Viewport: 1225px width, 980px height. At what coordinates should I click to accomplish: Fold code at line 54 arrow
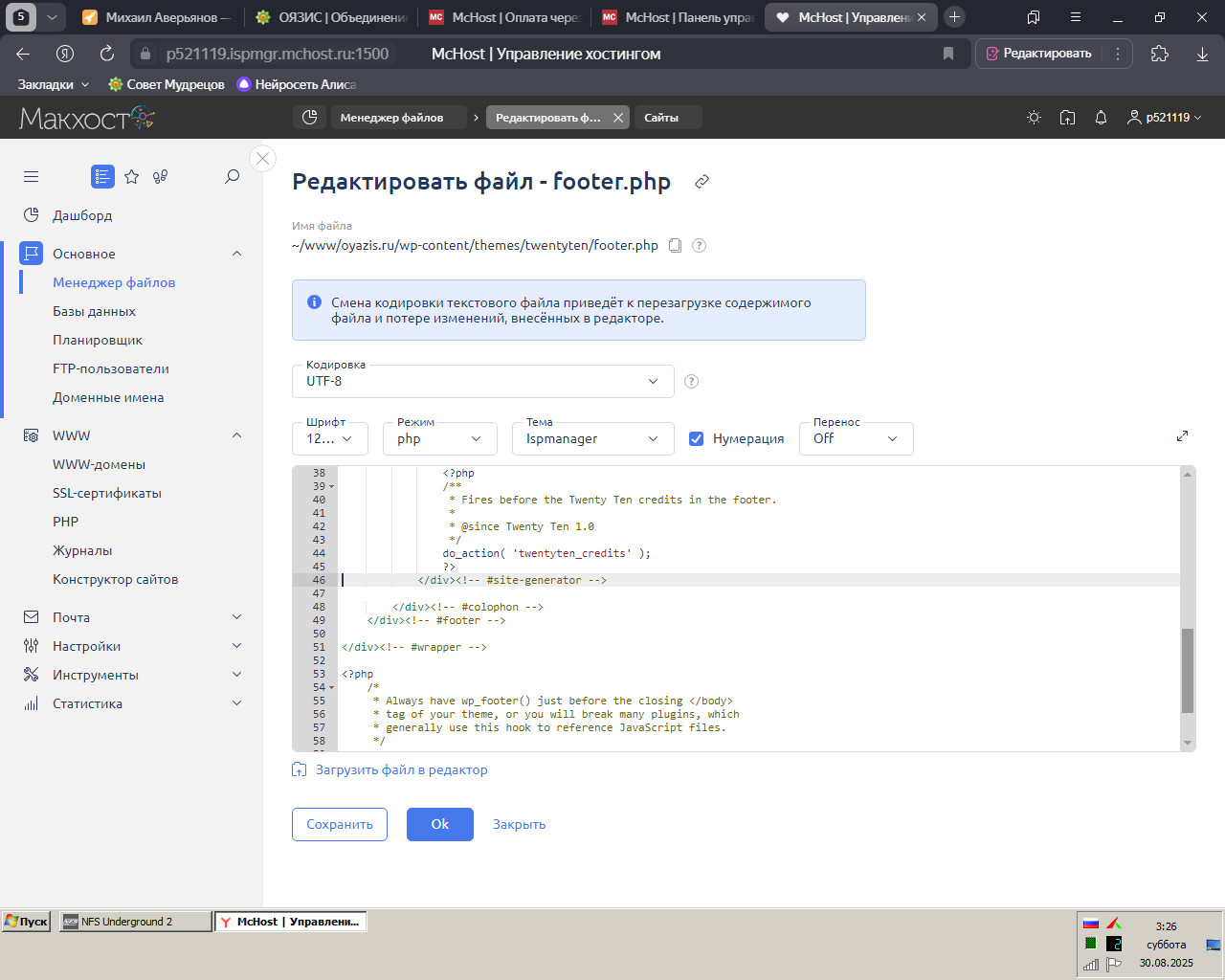[x=331, y=687]
